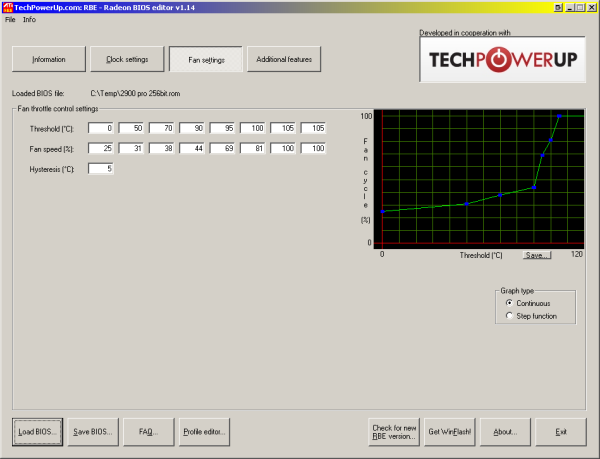The width and height of the screenshot is (600, 459).
Task: Click Threshold field showing 90
Action: 192,128
